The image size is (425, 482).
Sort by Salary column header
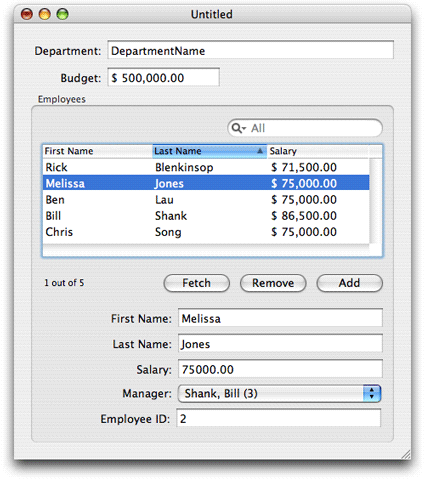tap(318, 151)
